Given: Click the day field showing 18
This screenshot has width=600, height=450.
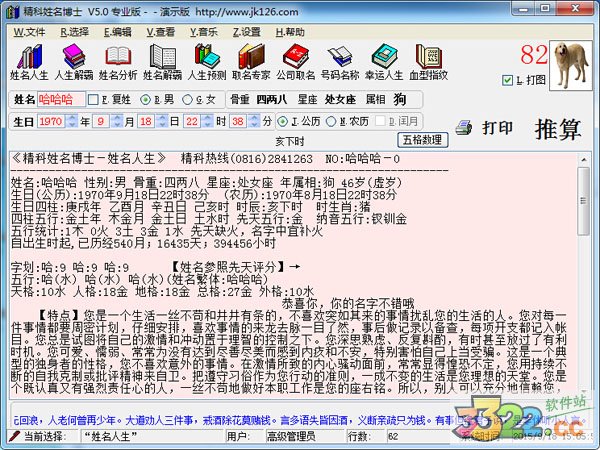Looking at the screenshot, I should pos(148,121).
